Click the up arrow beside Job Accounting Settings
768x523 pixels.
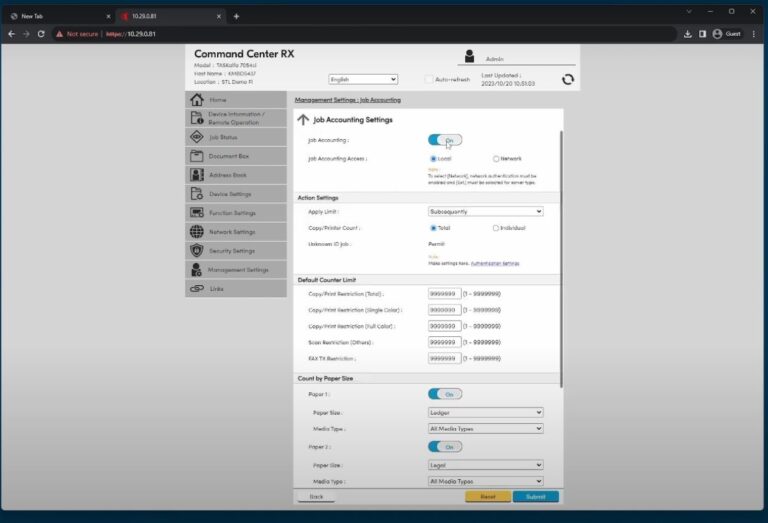tap(303, 119)
